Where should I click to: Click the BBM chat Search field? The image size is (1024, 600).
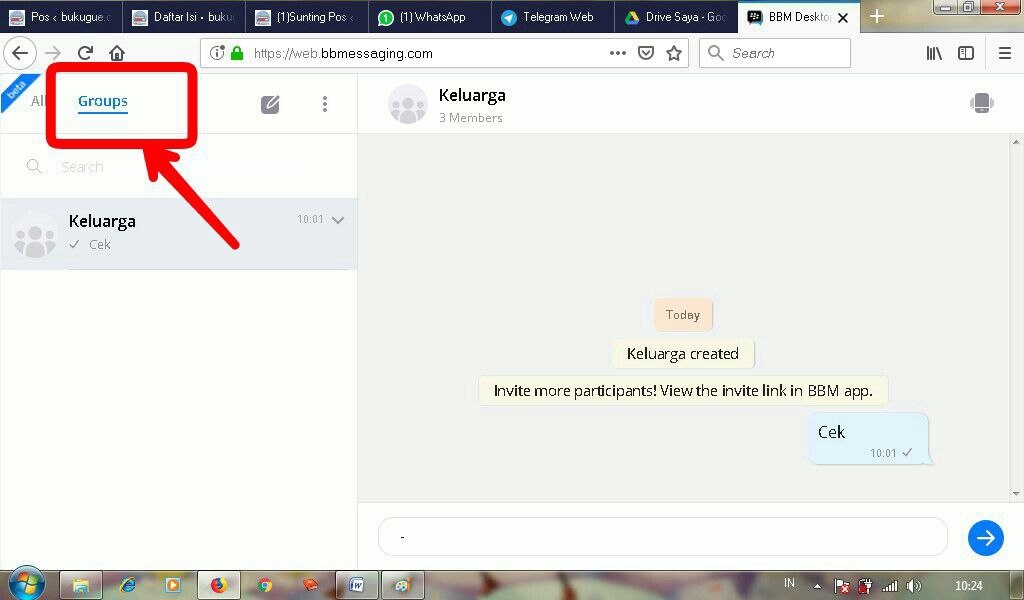178,166
